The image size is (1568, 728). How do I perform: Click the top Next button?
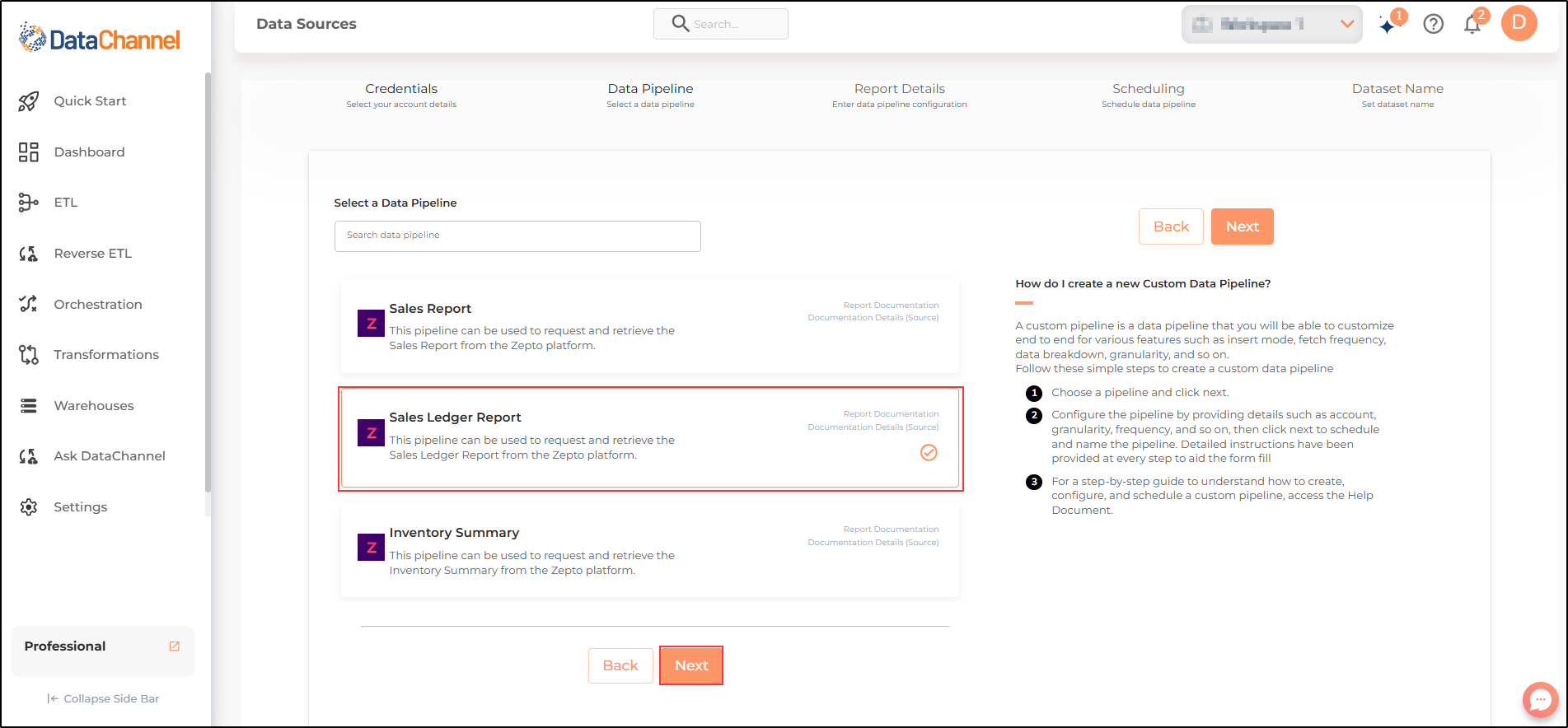tap(1242, 226)
